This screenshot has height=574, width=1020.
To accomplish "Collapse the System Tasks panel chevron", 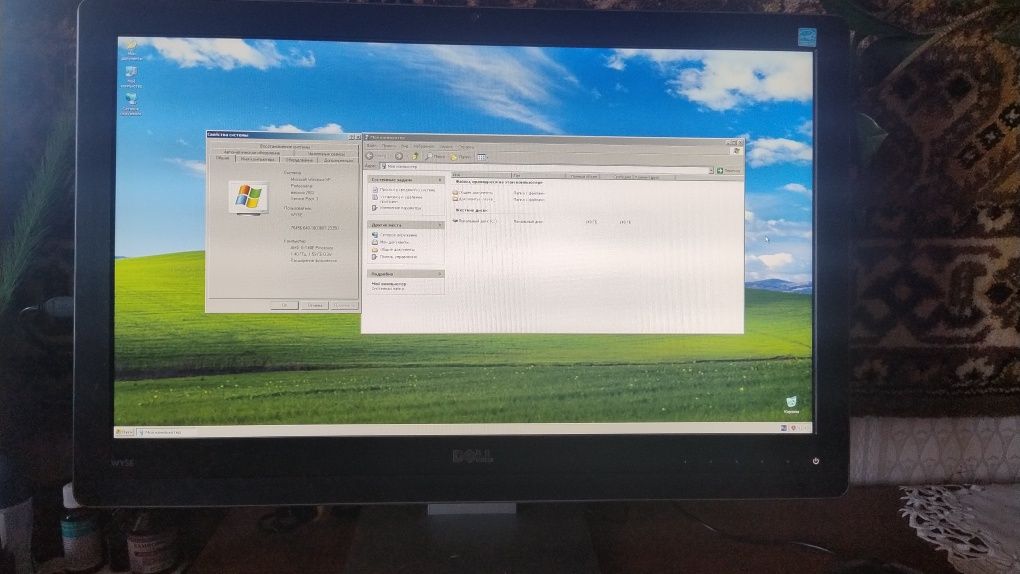I will tap(440, 180).
